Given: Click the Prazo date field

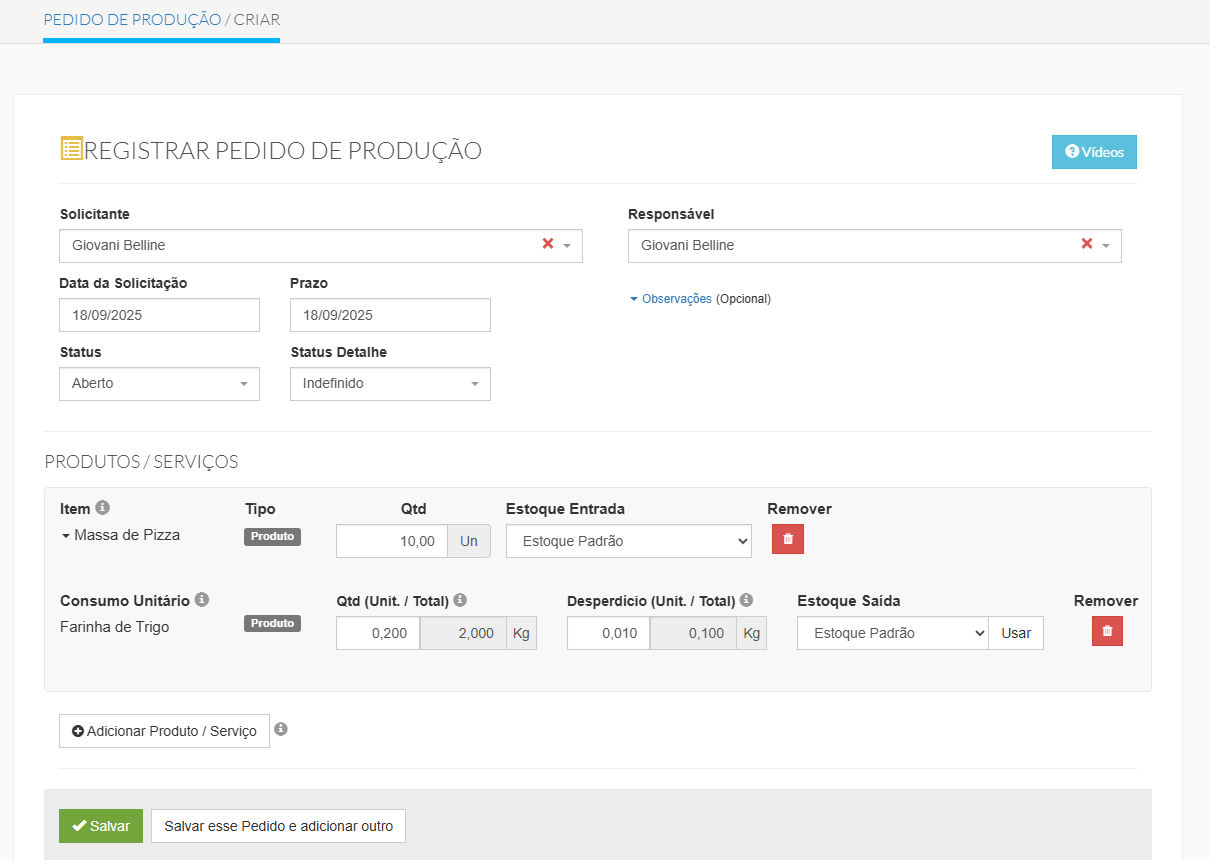Looking at the screenshot, I should point(390,315).
